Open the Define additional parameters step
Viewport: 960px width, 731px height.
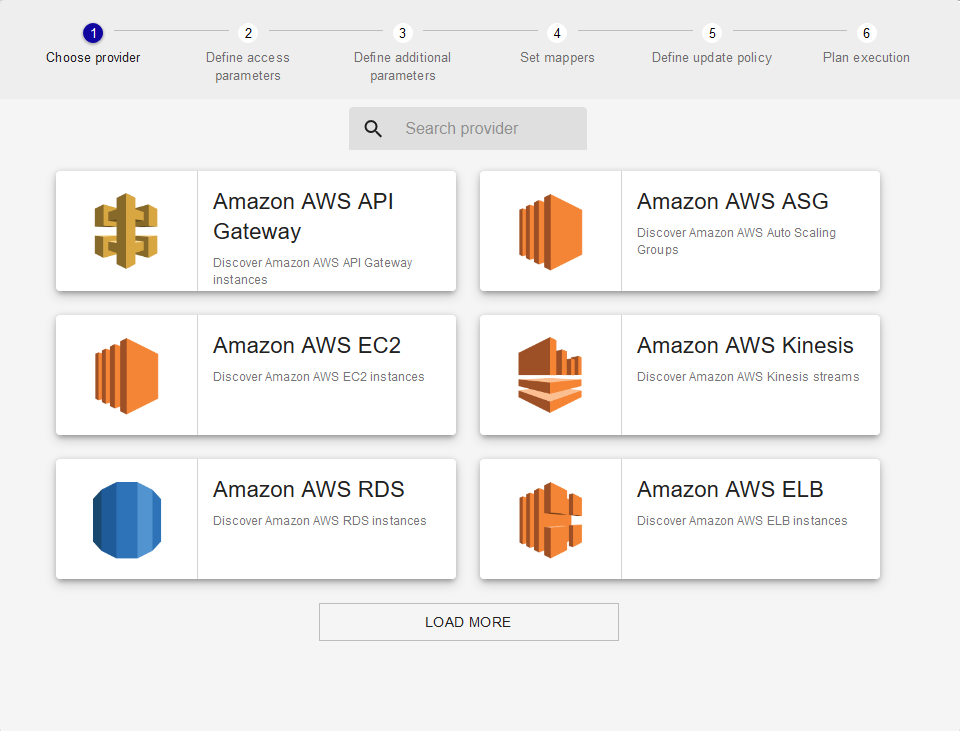(402, 66)
